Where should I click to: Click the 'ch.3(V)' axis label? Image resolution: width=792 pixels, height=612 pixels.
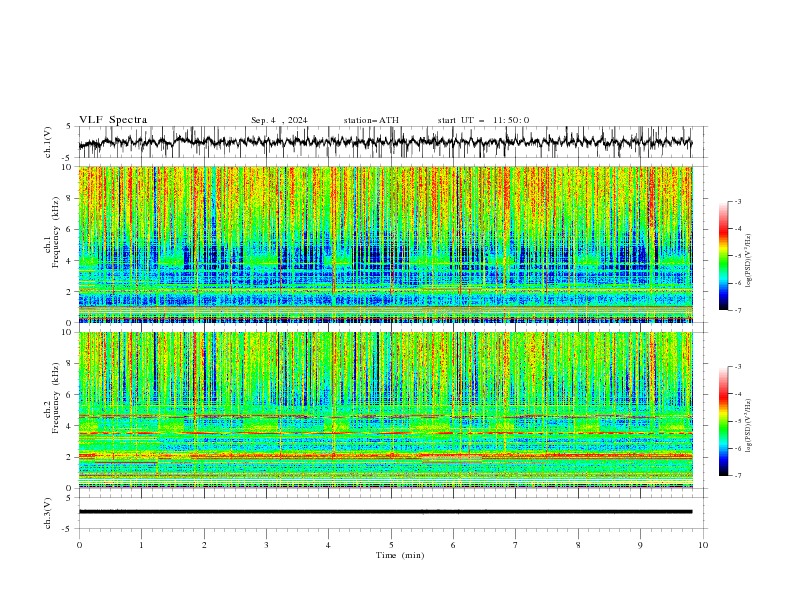[47, 513]
